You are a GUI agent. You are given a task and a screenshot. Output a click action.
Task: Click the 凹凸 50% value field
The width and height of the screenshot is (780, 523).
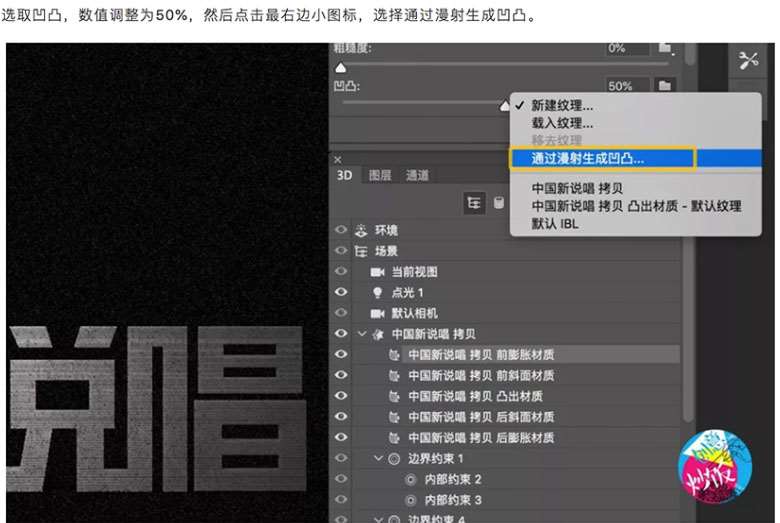(626, 86)
